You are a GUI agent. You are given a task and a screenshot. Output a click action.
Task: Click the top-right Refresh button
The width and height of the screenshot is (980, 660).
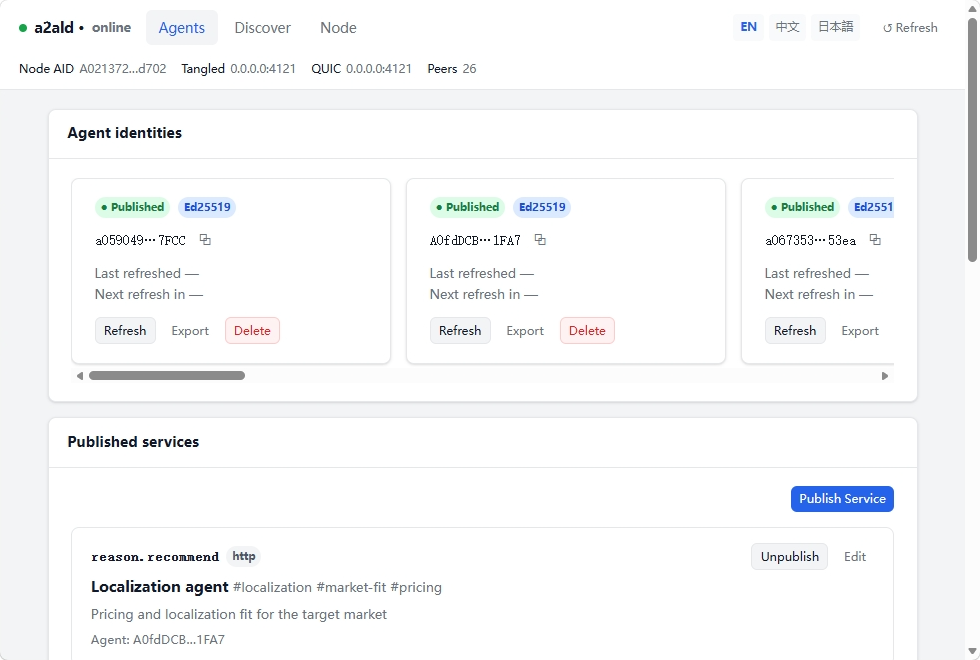910,28
